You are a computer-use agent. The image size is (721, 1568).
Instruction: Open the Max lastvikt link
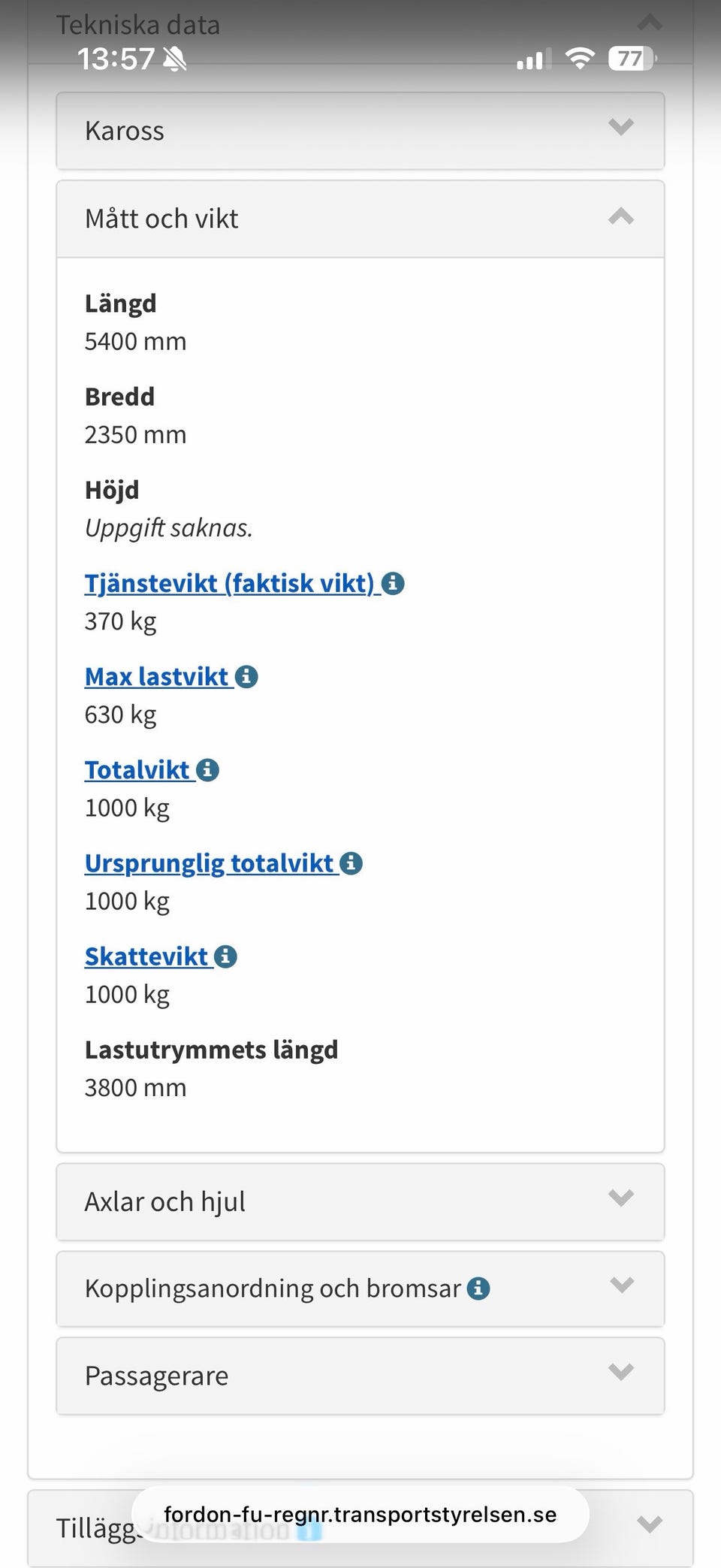pyautogui.click(x=156, y=677)
